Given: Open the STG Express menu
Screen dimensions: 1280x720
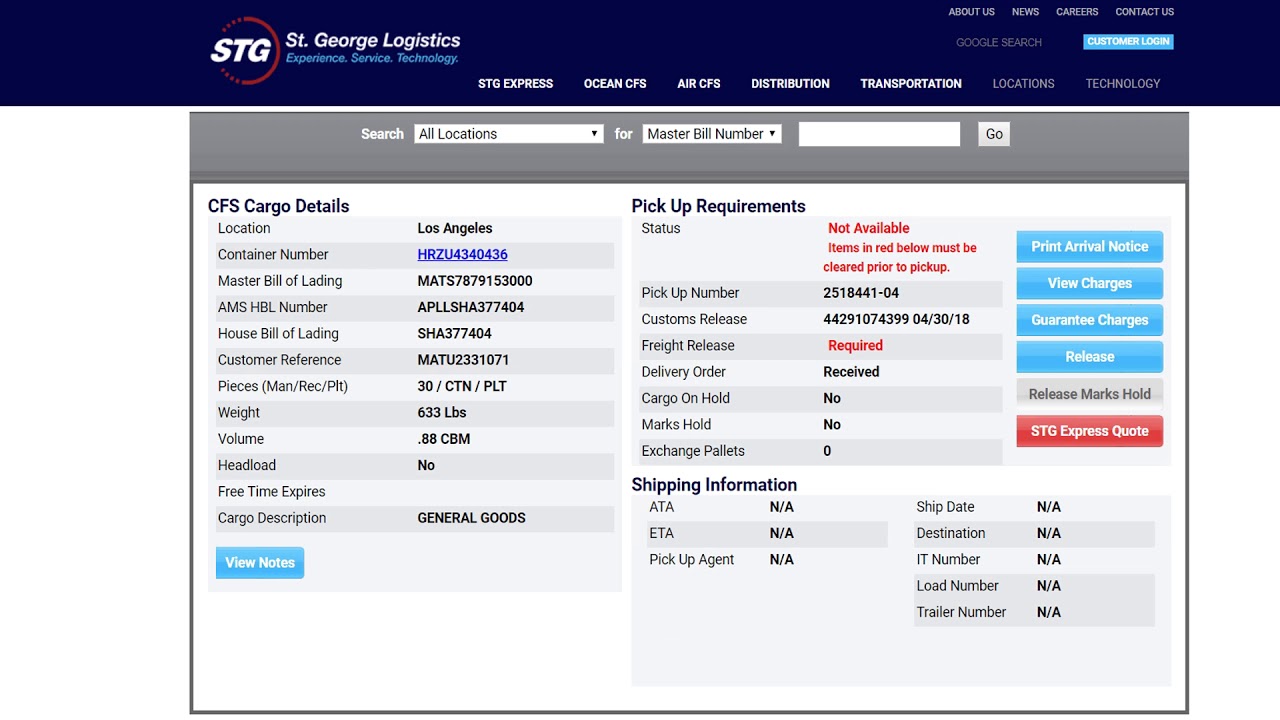Looking at the screenshot, I should click(515, 84).
